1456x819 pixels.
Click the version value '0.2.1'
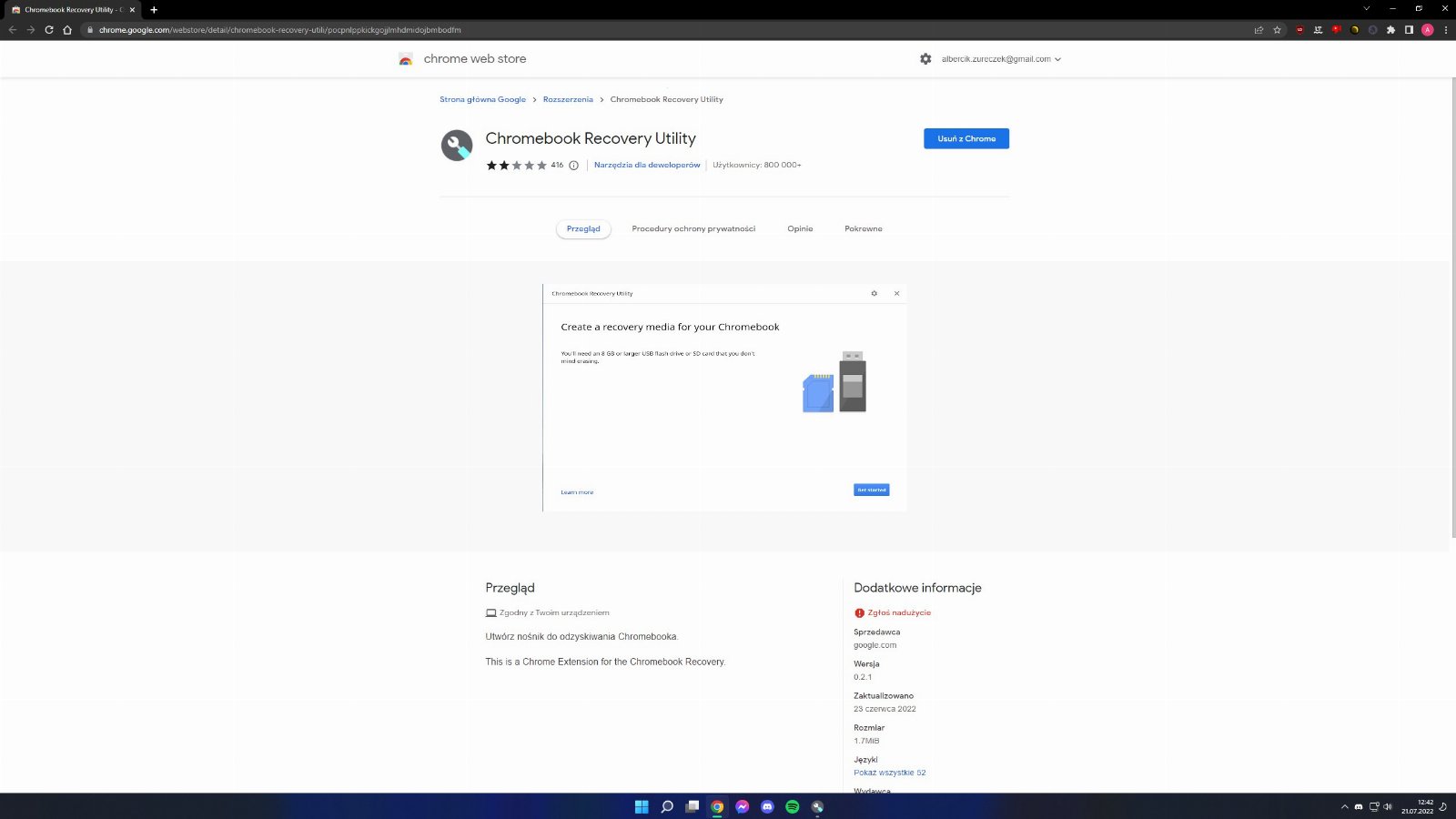pos(863,677)
